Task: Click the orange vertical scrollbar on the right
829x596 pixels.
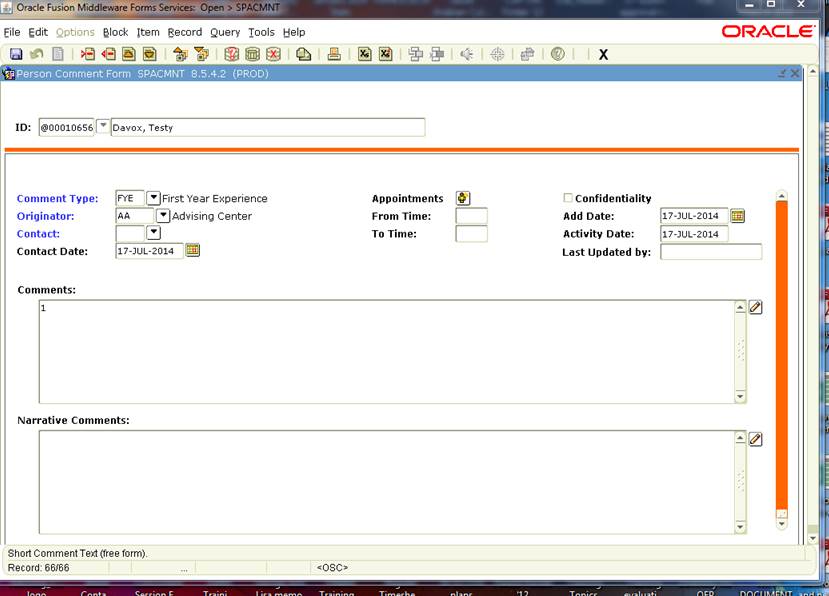Action: tap(782, 350)
